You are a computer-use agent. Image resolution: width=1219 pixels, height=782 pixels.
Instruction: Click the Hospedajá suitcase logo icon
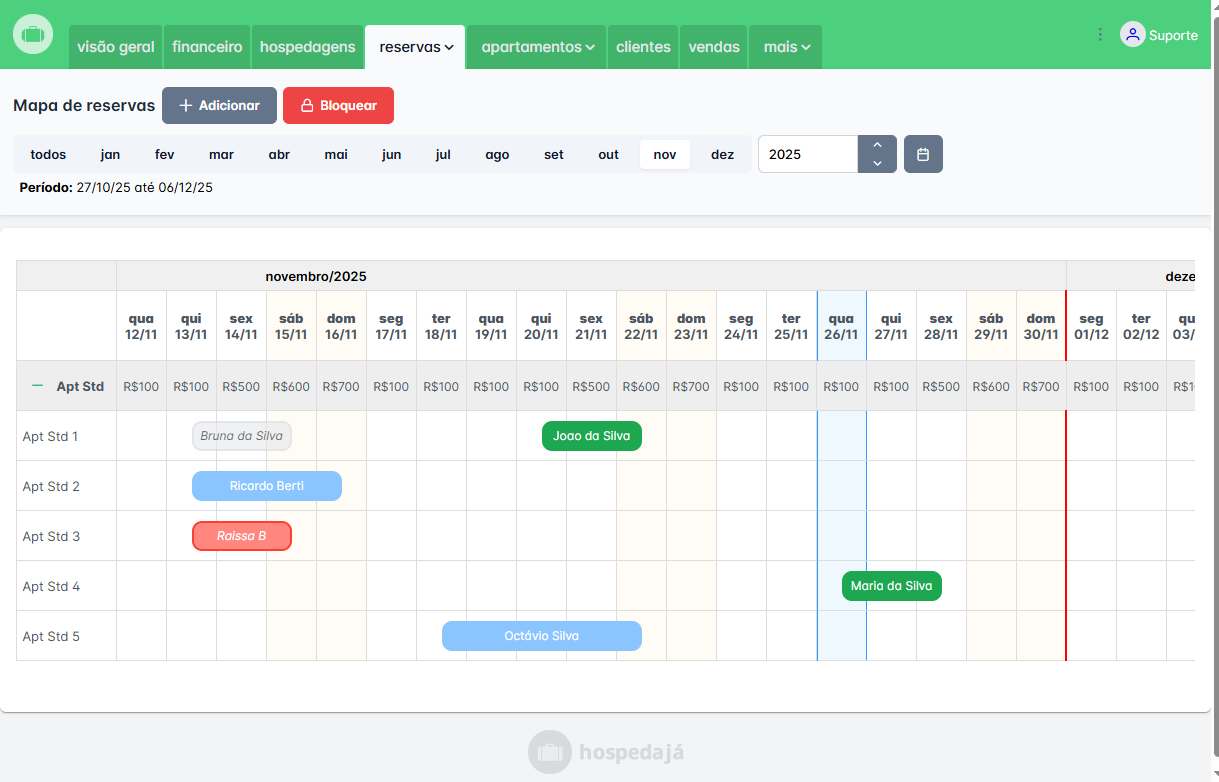33,34
